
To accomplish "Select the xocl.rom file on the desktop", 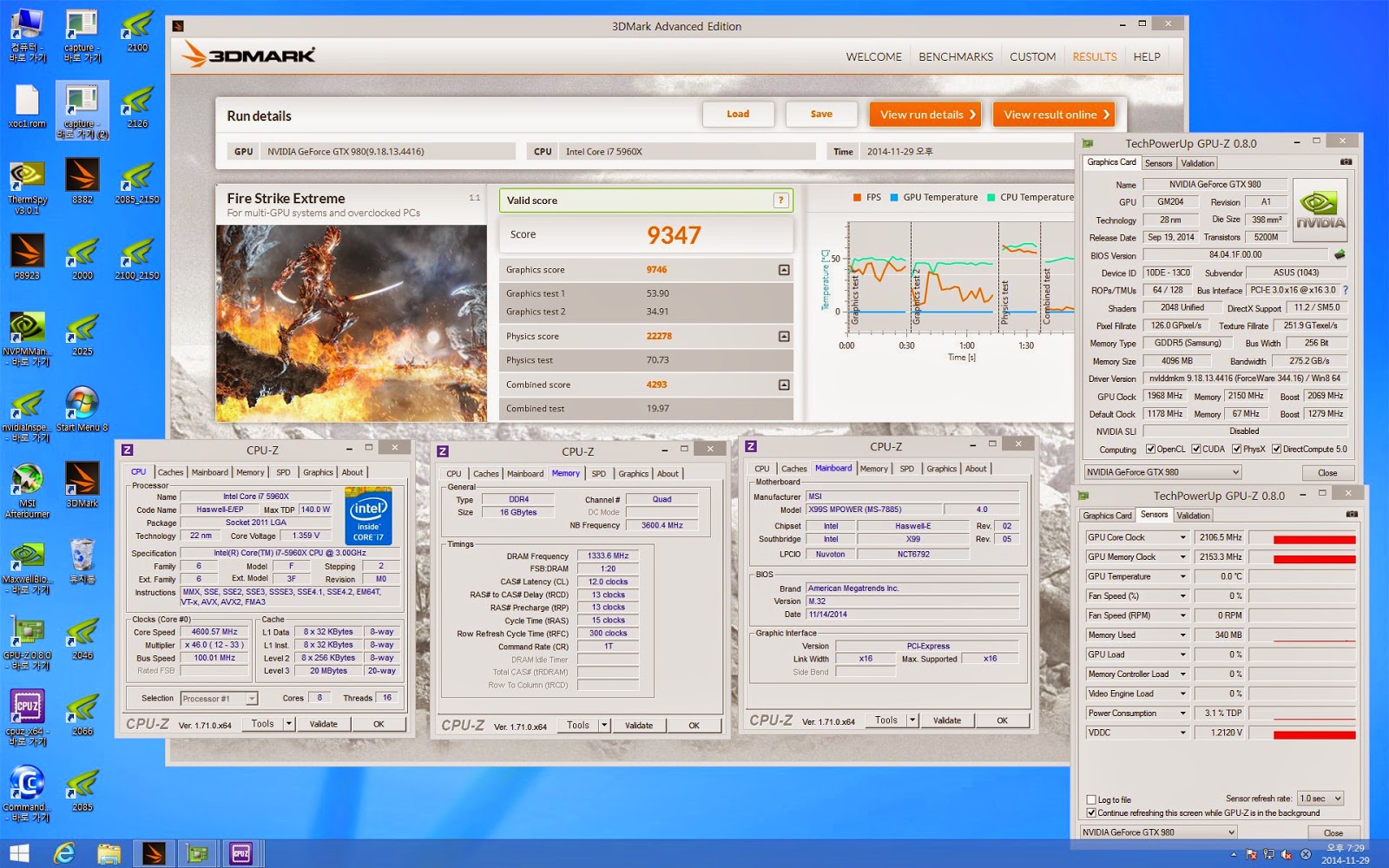I will coord(27,108).
